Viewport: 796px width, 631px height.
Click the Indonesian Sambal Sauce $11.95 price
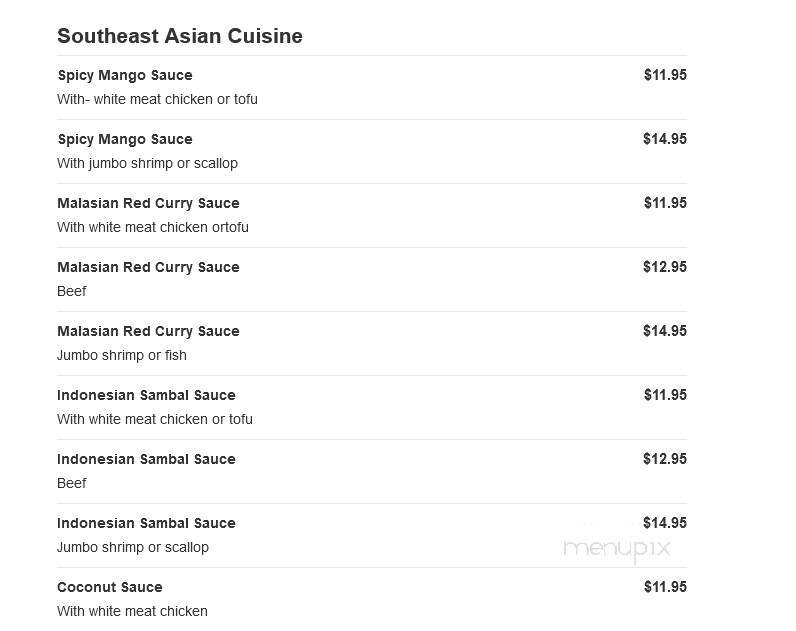[x=665, y=395]
